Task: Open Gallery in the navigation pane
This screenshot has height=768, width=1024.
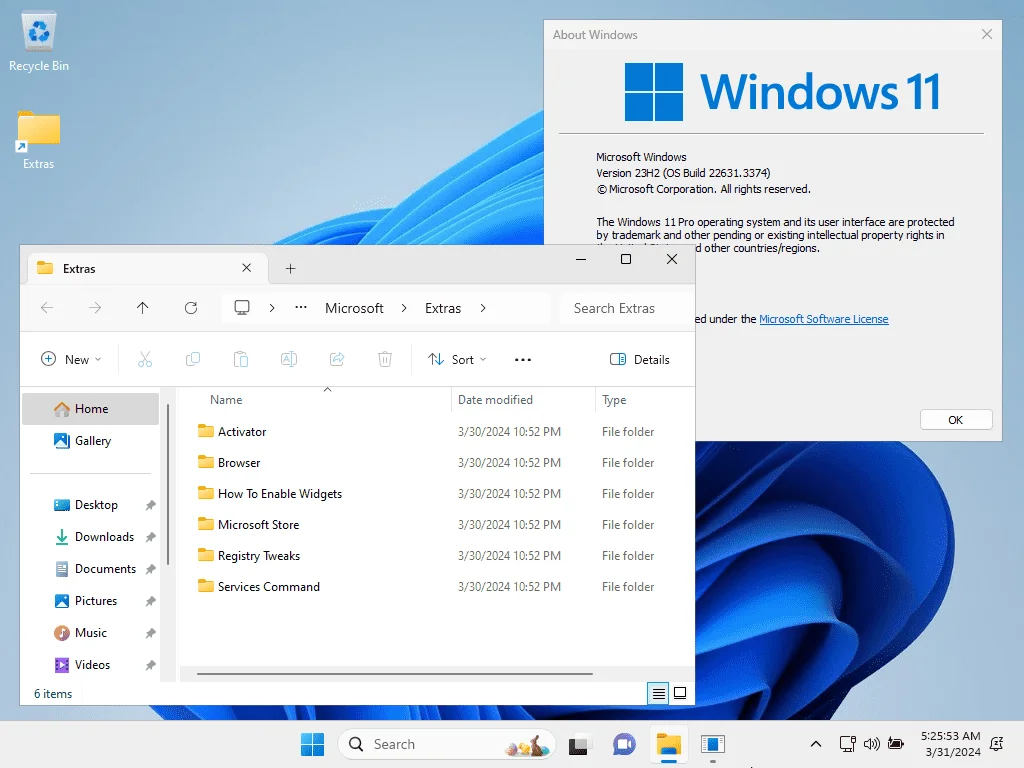Action: coord(91,441)
